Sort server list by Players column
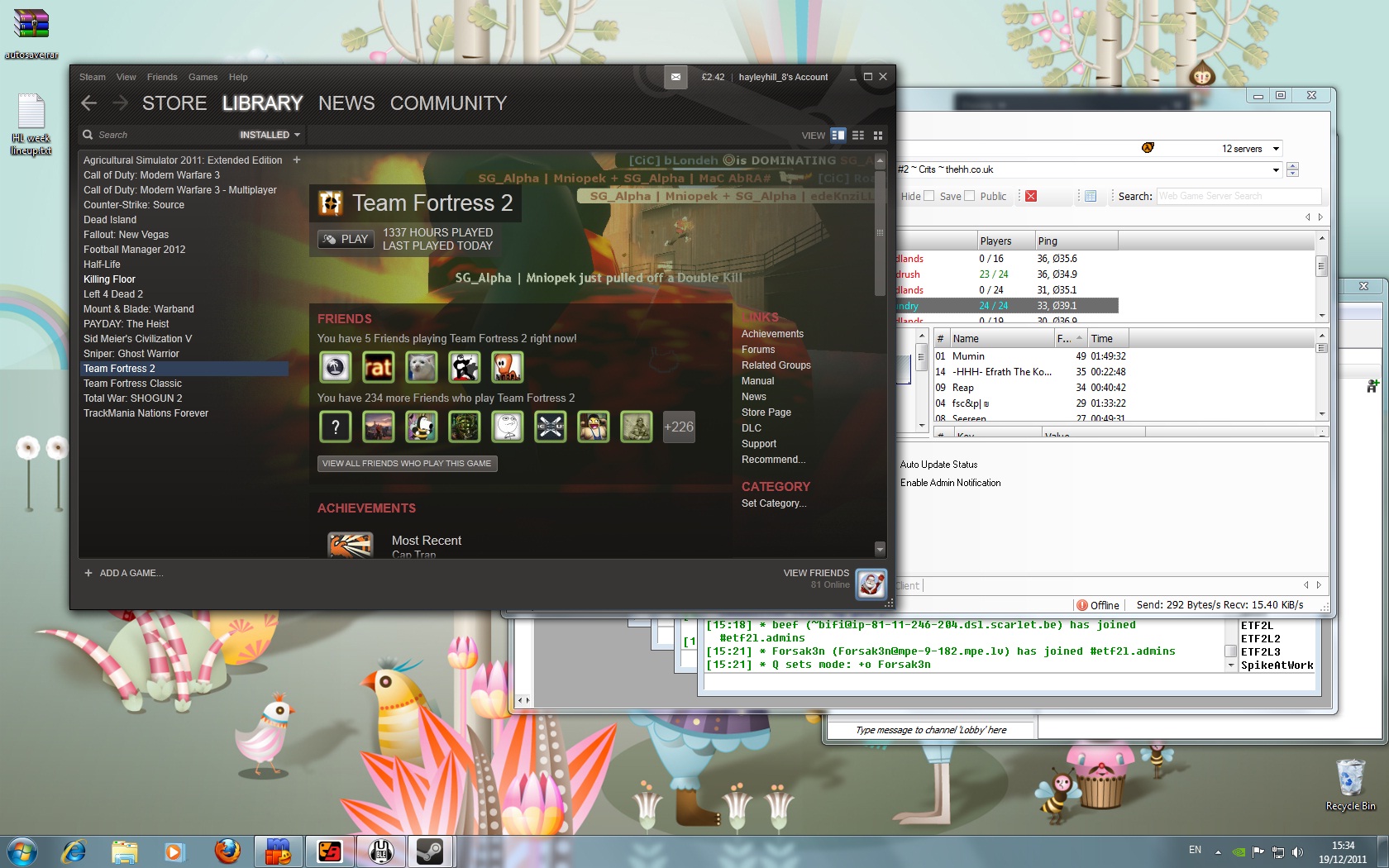 coord(1005,241)
